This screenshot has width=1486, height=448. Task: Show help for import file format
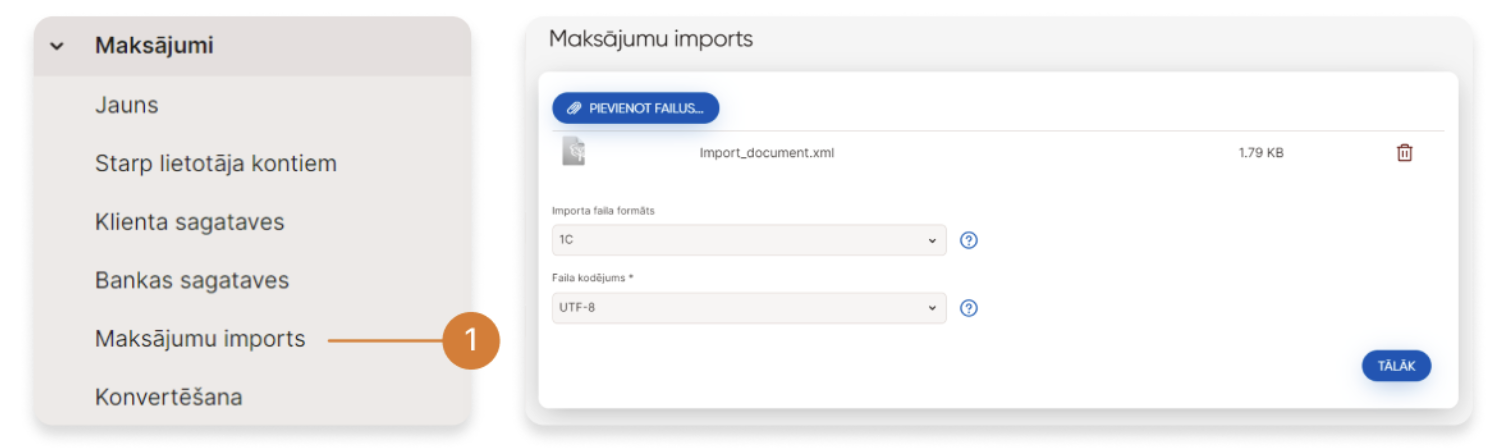click(968, 240)
